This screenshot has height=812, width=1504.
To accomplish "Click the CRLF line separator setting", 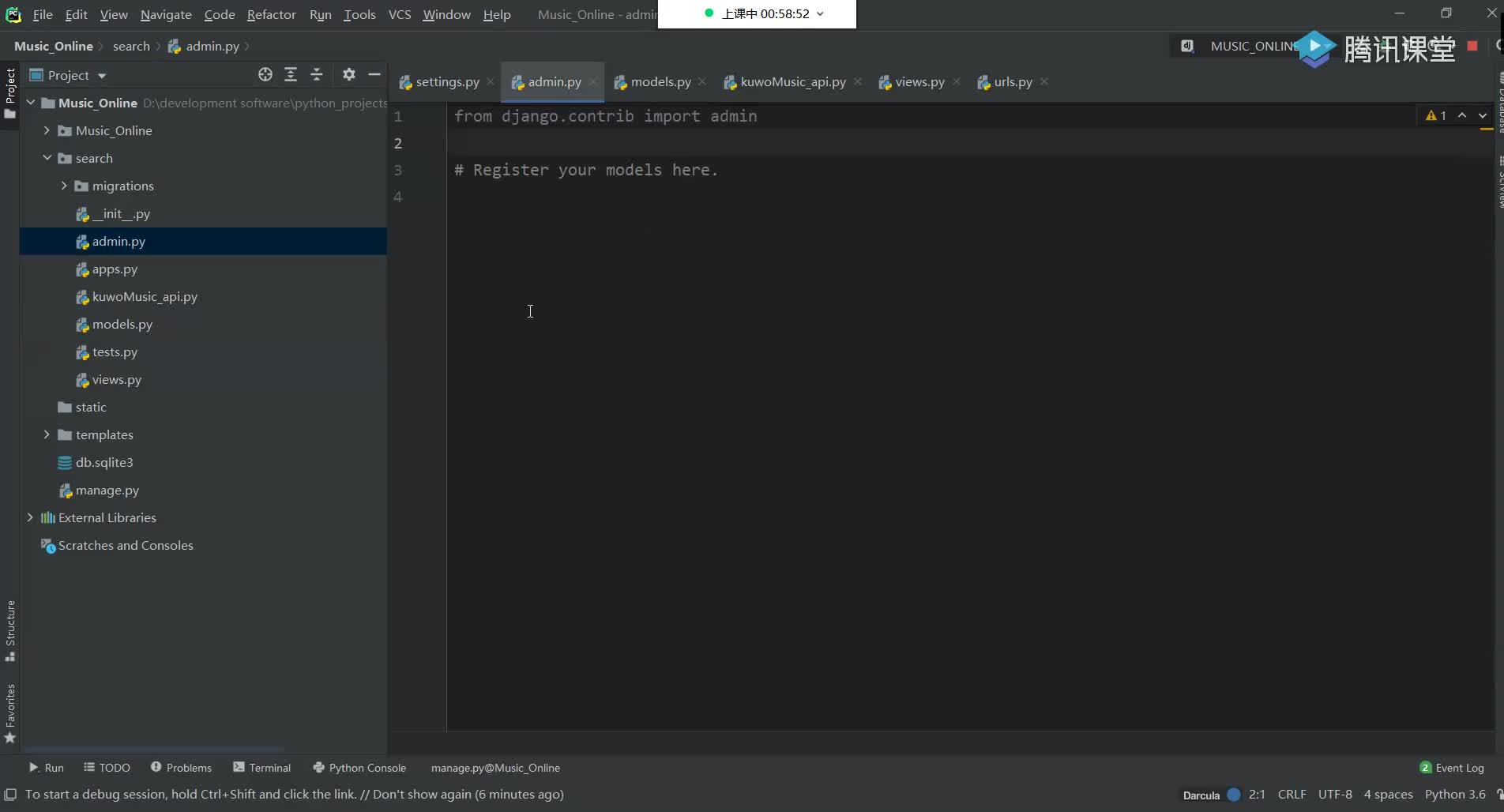I will coord(1292,795).
